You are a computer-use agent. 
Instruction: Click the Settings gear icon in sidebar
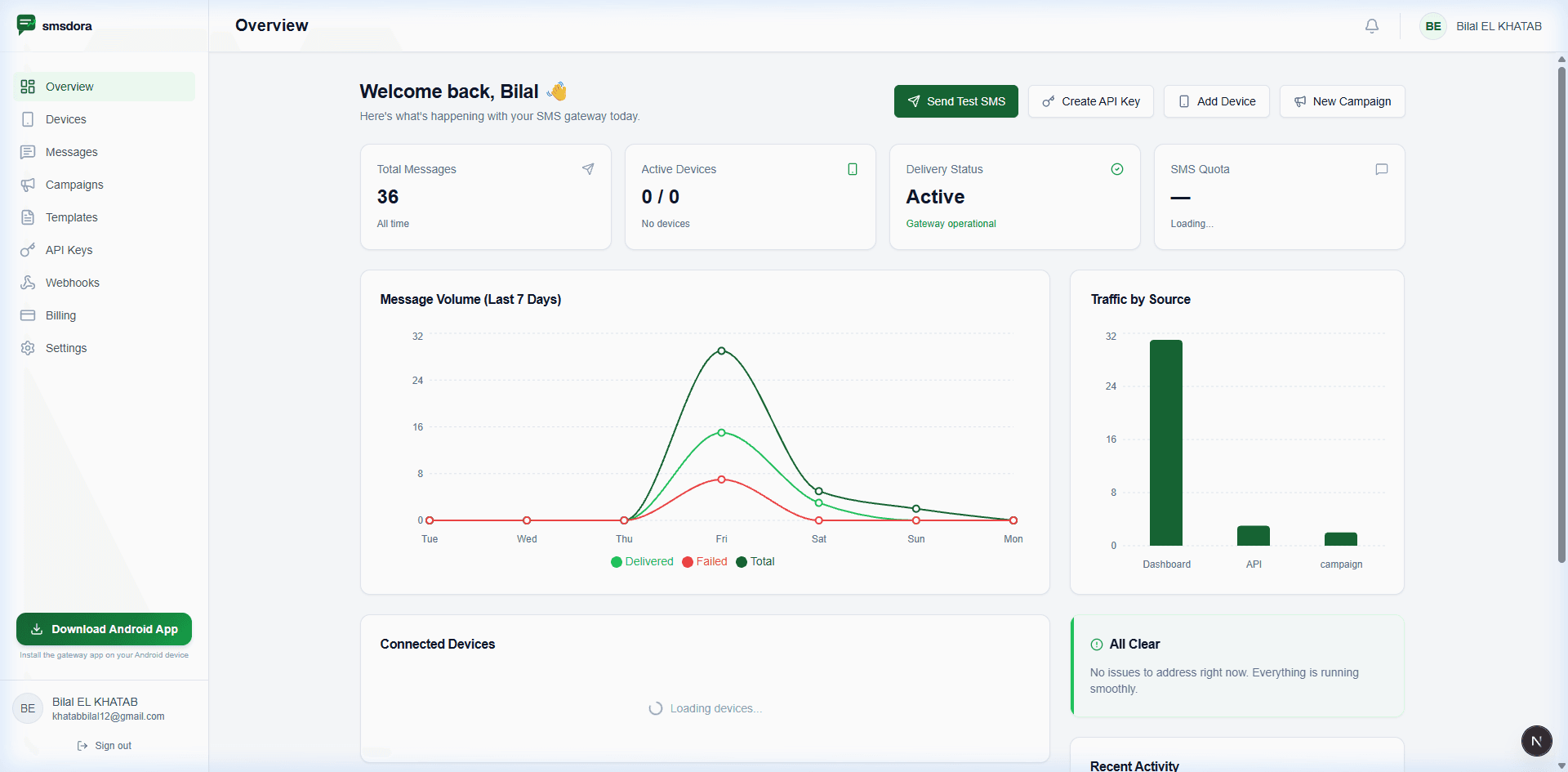(28, 348)
